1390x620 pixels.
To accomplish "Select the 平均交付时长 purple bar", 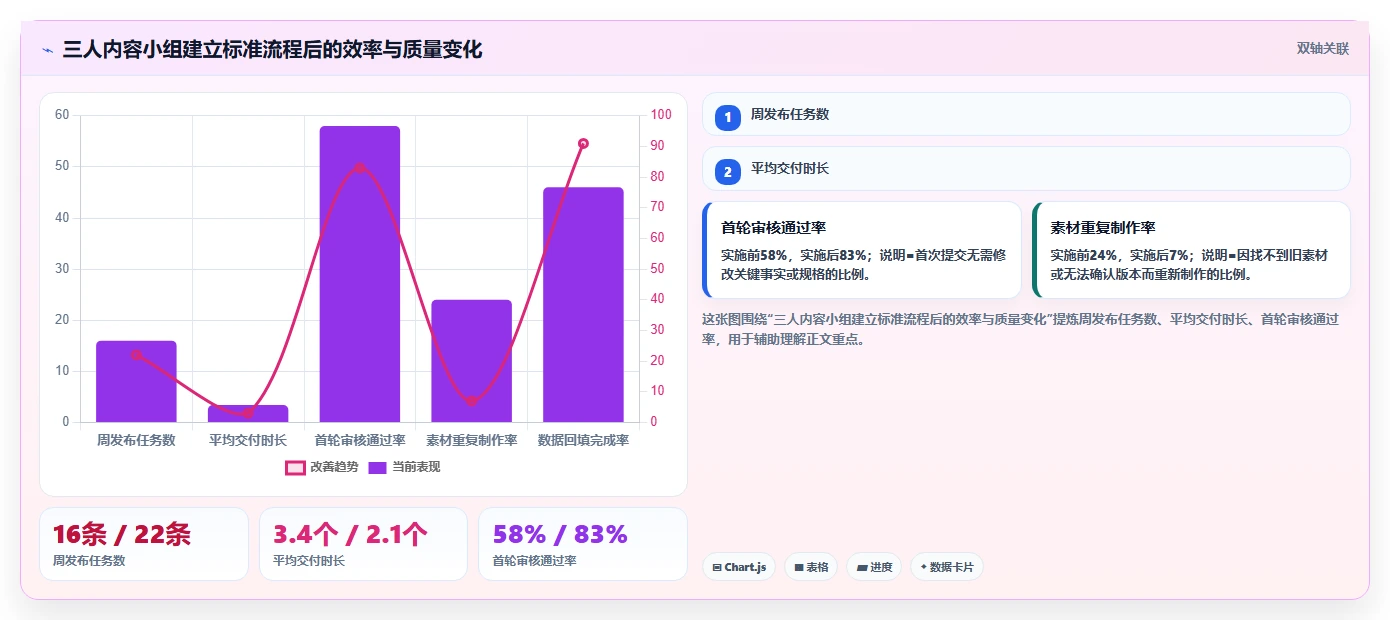I will 248,413.
